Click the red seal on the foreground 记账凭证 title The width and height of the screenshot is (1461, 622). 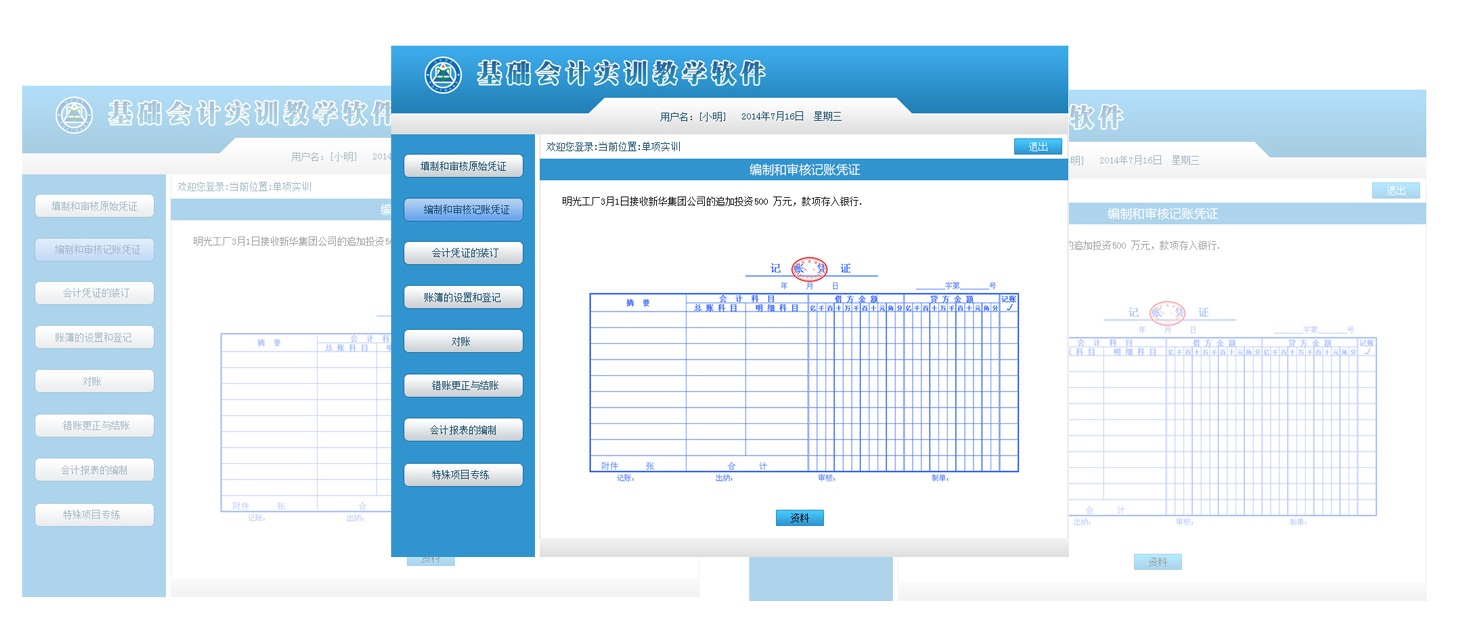coord(809,268)
